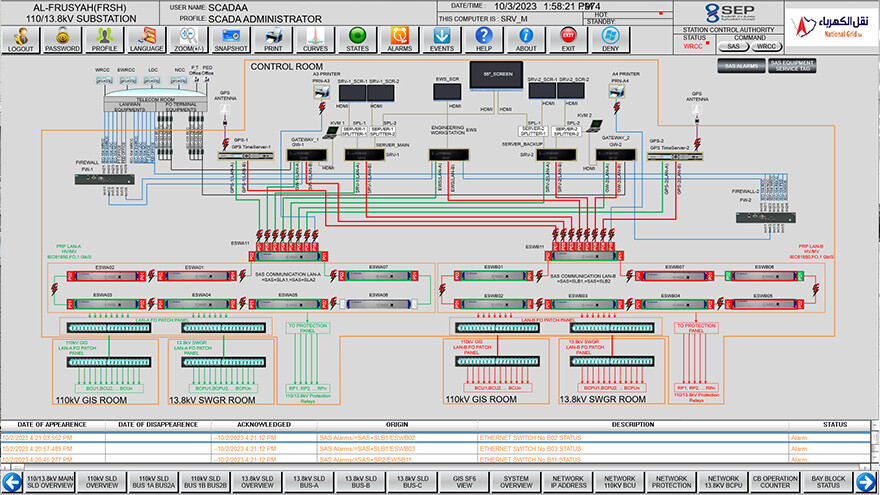Click the HELP question mark icon
Viewport: 880px width, 495px height.
click(x=484, y=40)
